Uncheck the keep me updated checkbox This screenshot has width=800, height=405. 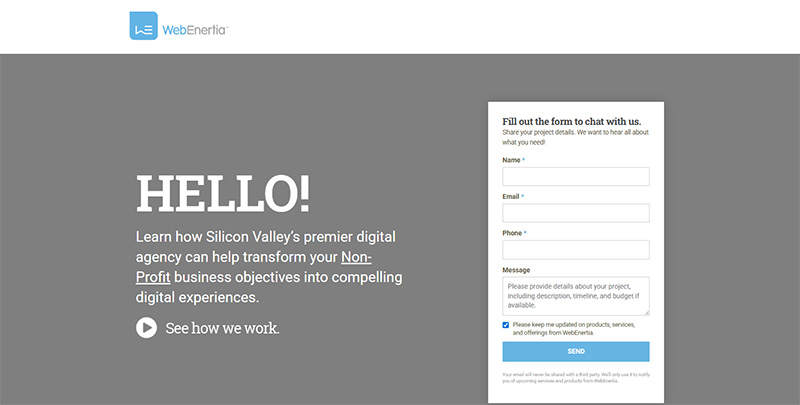pyautogui.click(x=506, y=325)
